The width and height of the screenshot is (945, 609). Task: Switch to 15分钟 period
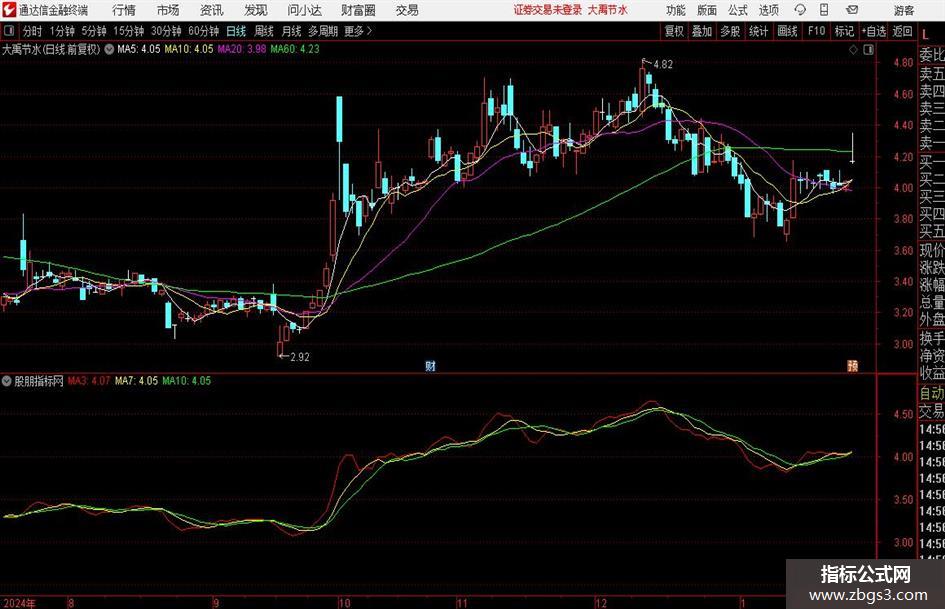click(x=129, y=31)
